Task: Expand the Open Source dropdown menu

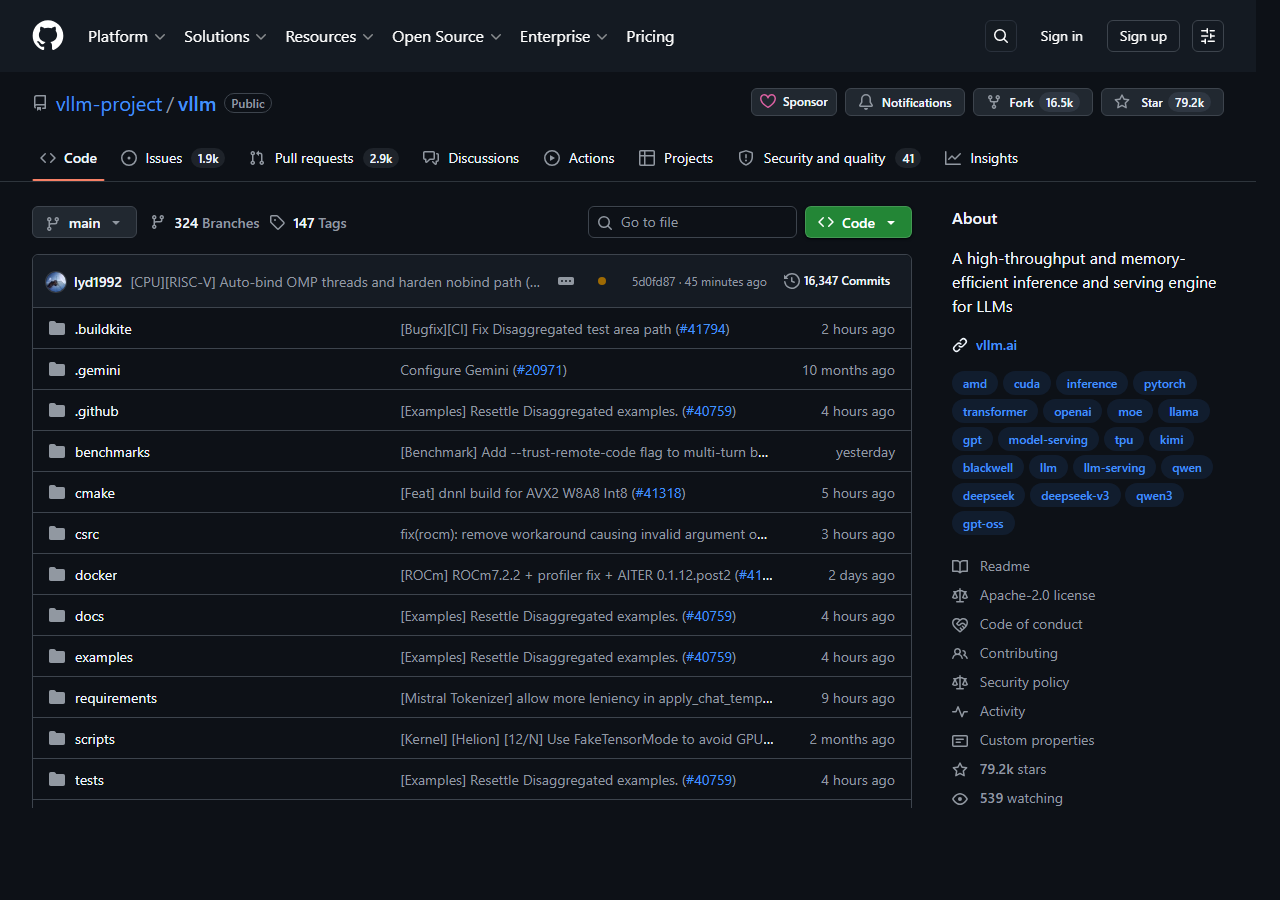Action: pyautogui.click(x=446, y=36)
